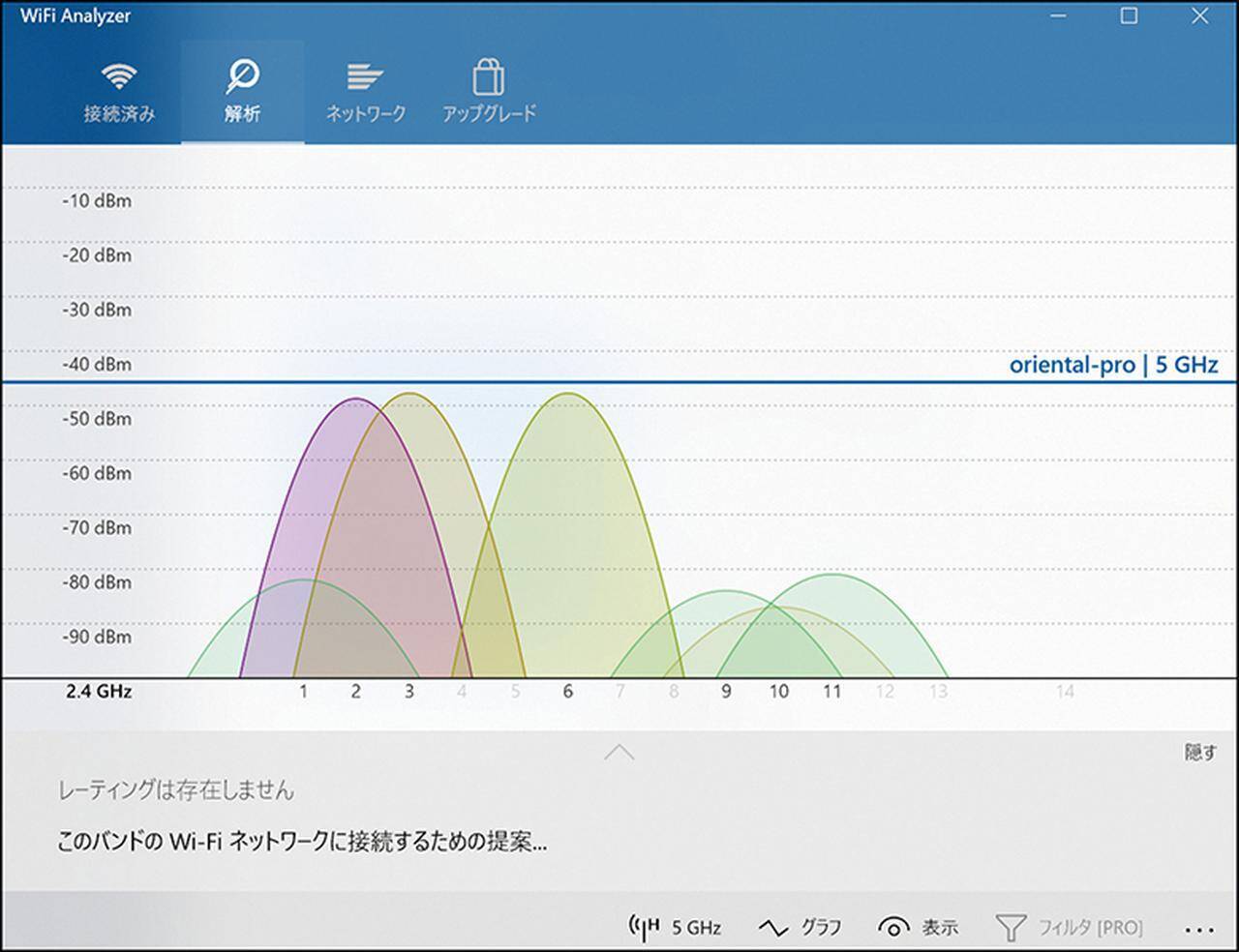Open the Filter (フィルタ) [PRO] funnel
Image resolution: width=1239 pixels, height=952 pixels.
point(1070,927)
